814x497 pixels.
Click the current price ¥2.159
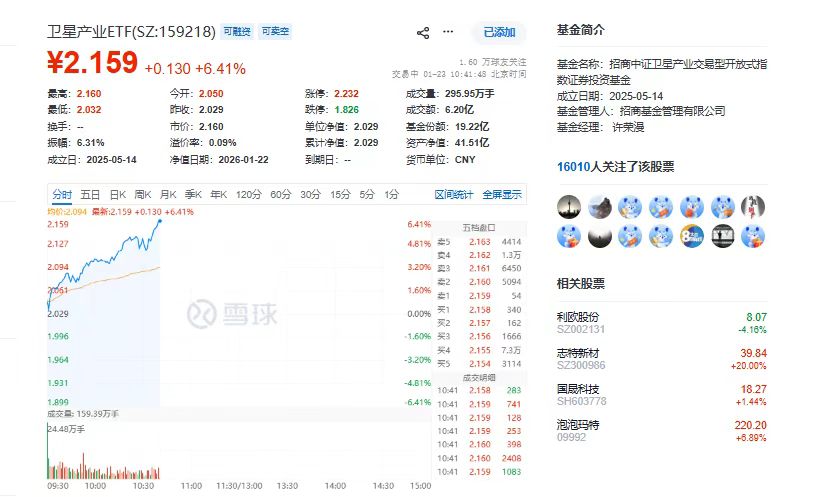pyautogui.click(x=92, y=63)
